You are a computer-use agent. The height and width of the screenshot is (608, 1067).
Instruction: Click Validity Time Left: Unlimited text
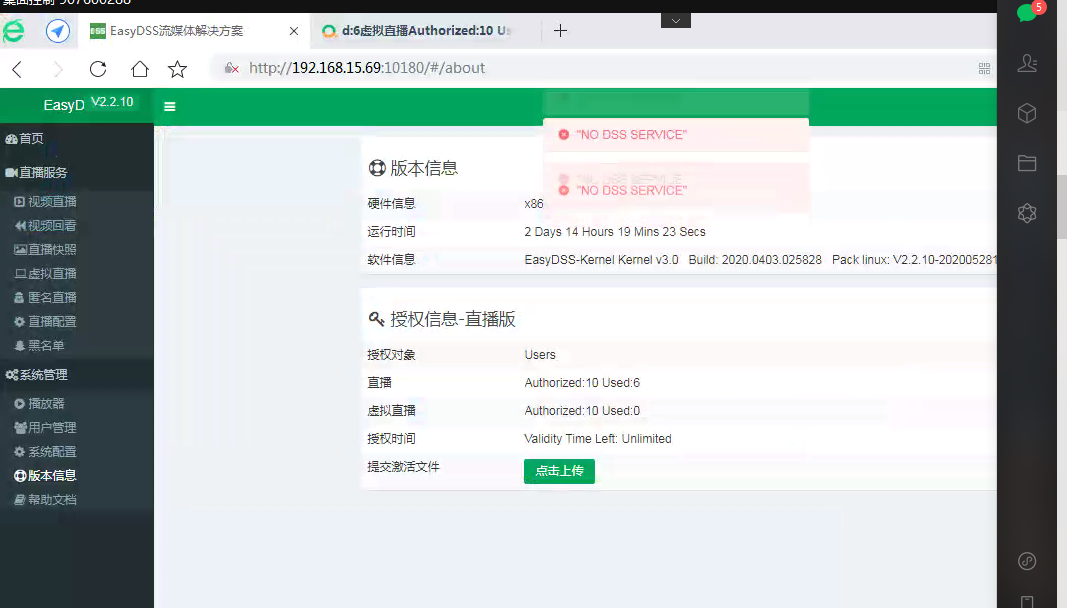[x=597, y=438]
